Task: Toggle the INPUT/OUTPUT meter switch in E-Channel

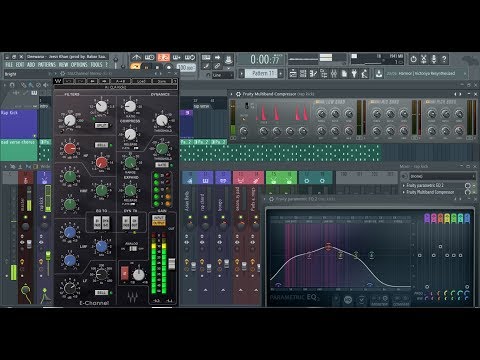Action: [x=159, y=220]
